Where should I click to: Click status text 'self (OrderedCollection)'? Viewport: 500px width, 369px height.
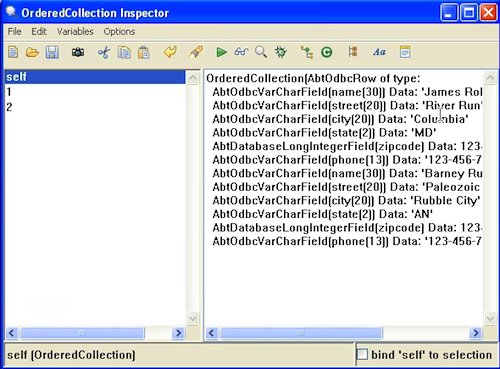pyautogui.click(x=71, y=355)
